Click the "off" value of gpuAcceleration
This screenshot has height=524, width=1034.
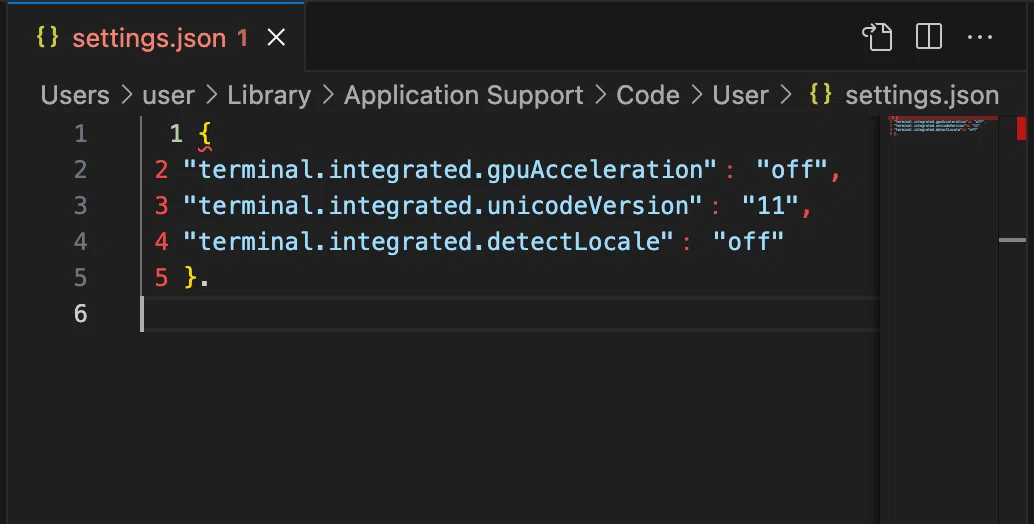[x=791, y=170]
